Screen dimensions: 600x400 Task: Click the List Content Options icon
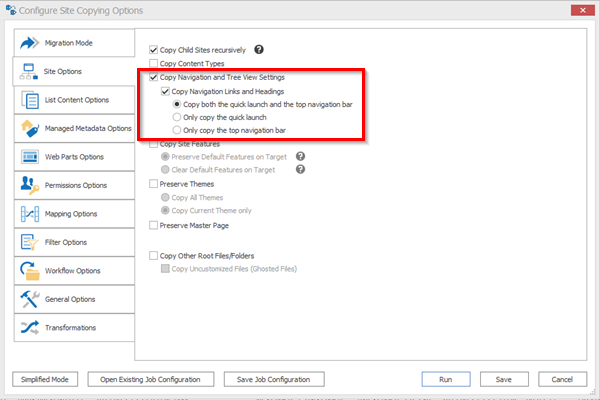click(28, 100)
